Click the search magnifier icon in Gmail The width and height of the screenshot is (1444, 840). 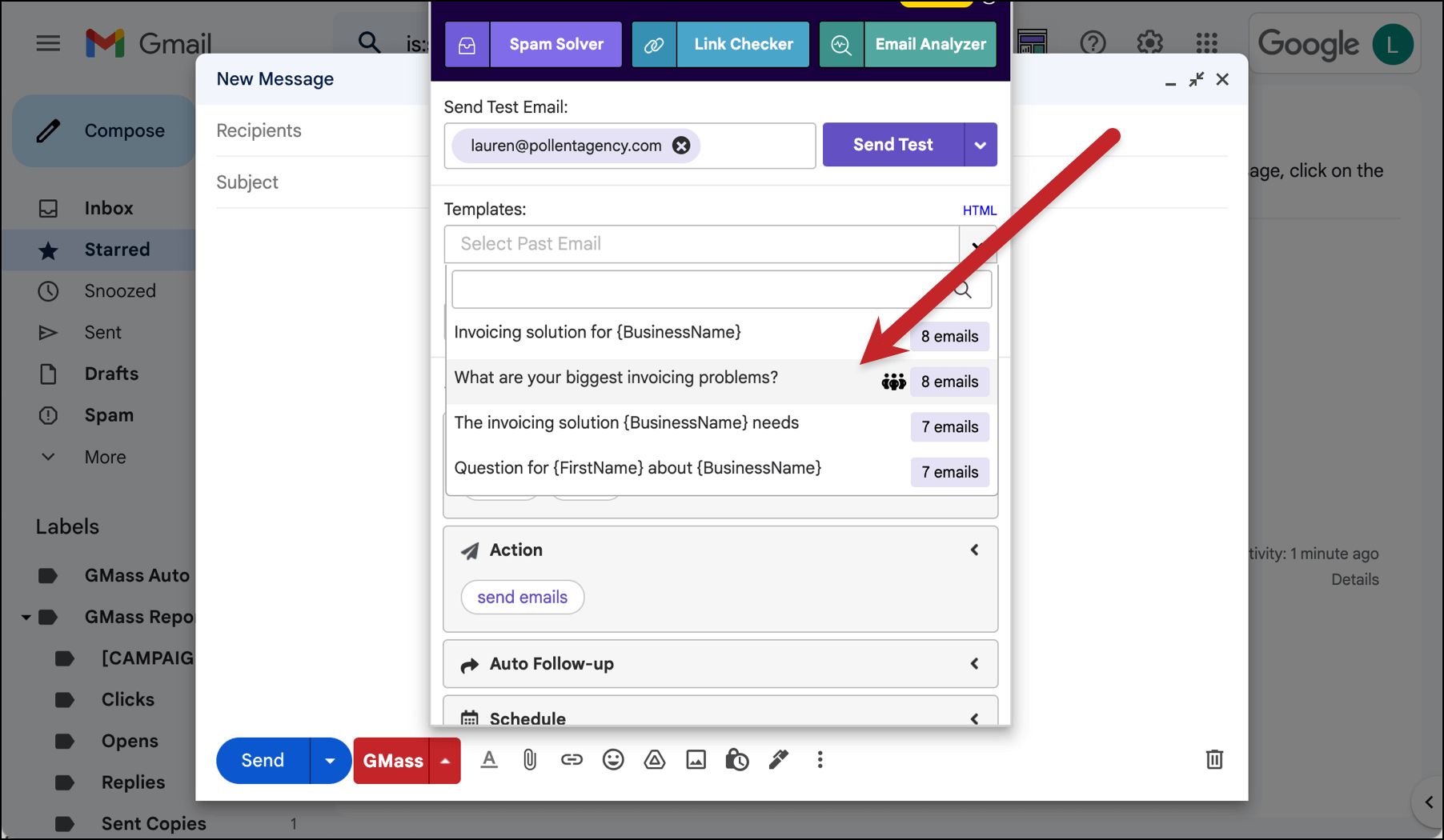(369, 42)
